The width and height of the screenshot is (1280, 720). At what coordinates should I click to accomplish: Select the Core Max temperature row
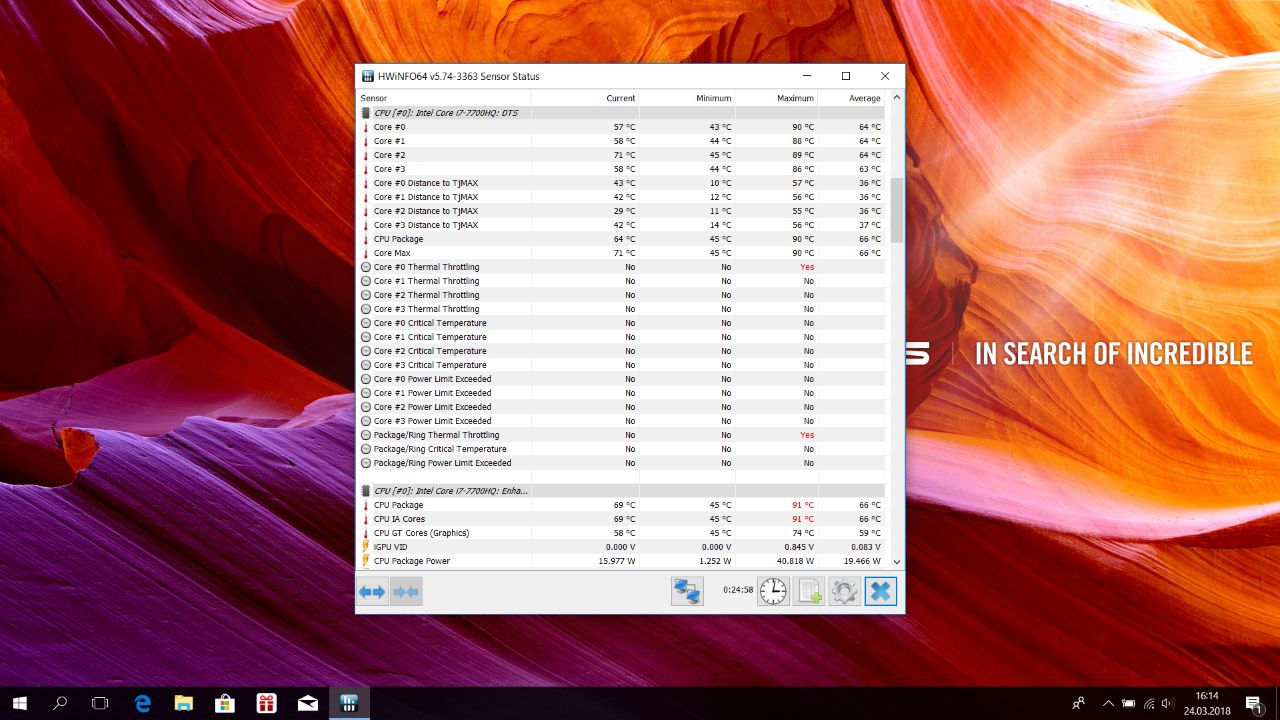pos(392,253)
